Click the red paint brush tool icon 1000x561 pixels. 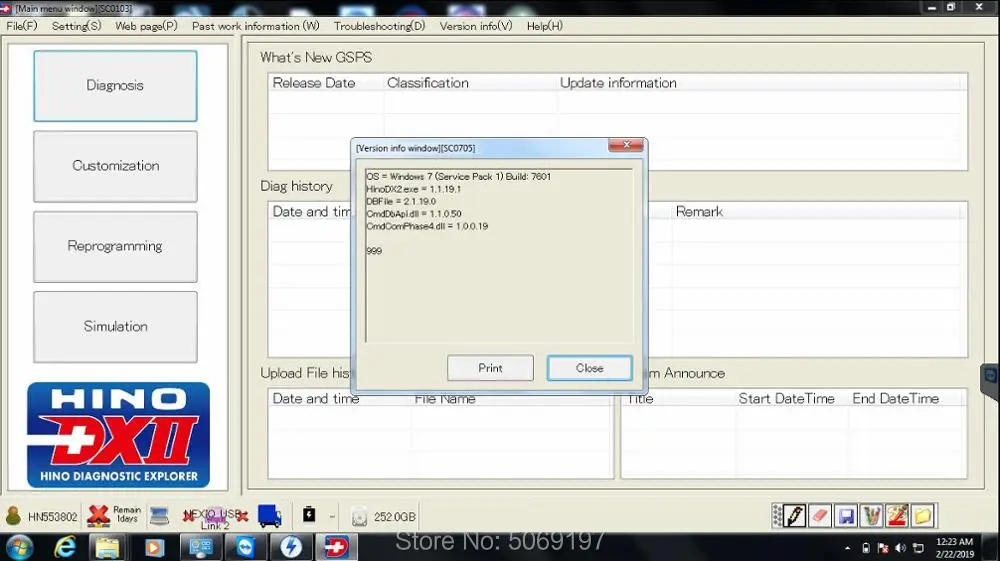tap(897, 516)
